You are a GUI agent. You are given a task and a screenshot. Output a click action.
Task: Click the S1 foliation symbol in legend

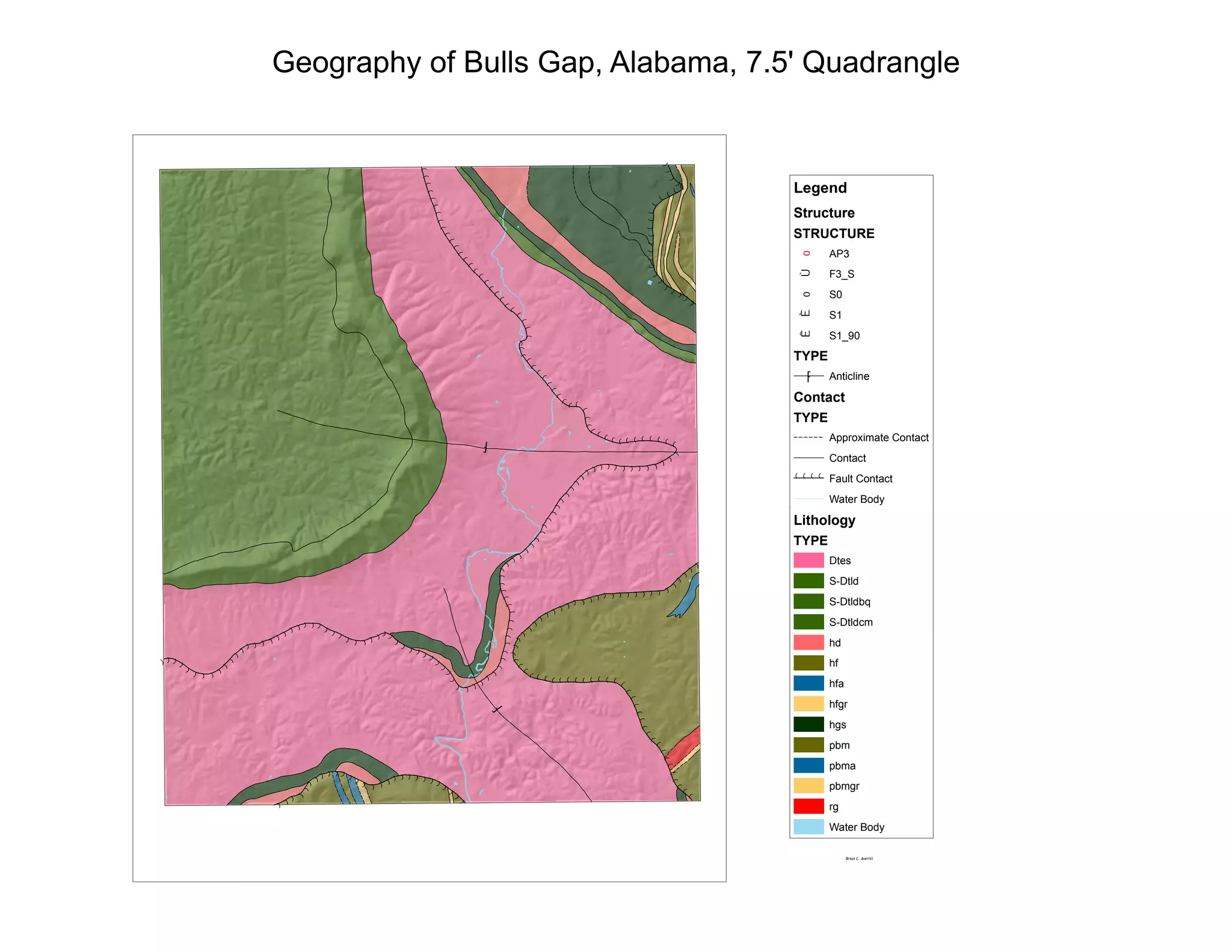tap(806, 314)
